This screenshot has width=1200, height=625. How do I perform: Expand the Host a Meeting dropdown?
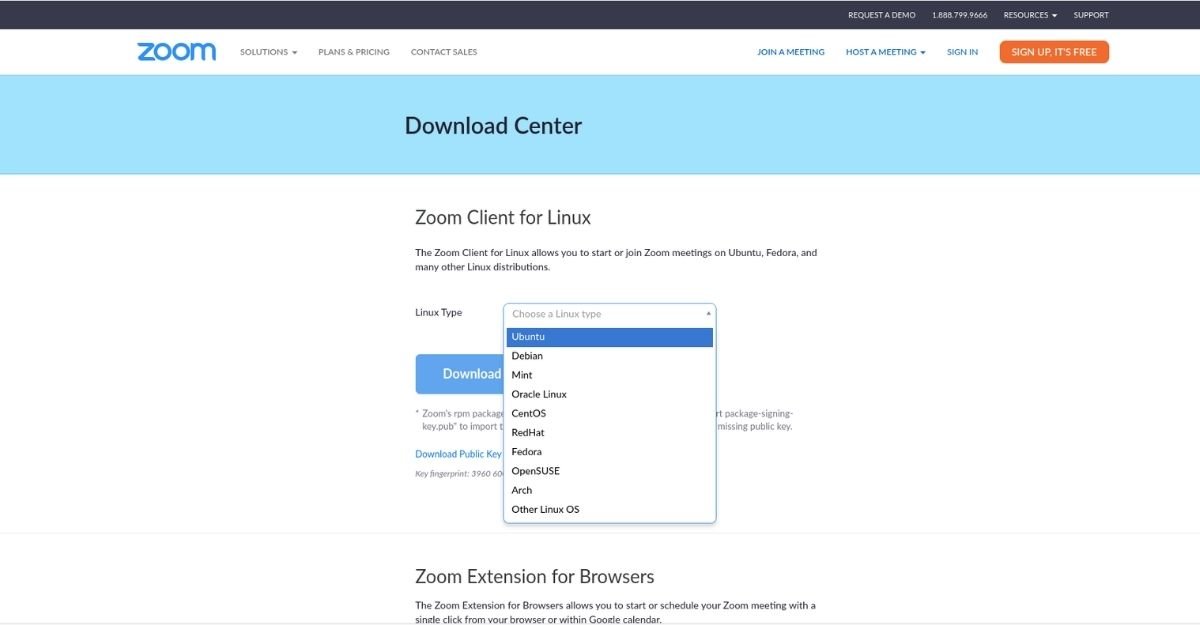click(885, 52)
